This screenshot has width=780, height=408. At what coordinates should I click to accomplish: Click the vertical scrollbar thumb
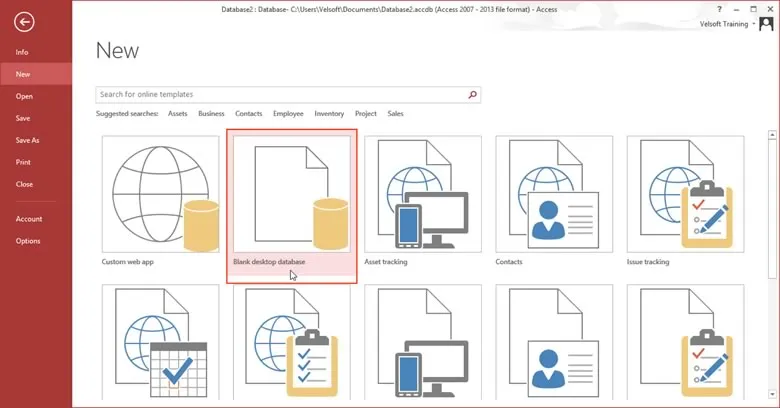tap(772, 209)
